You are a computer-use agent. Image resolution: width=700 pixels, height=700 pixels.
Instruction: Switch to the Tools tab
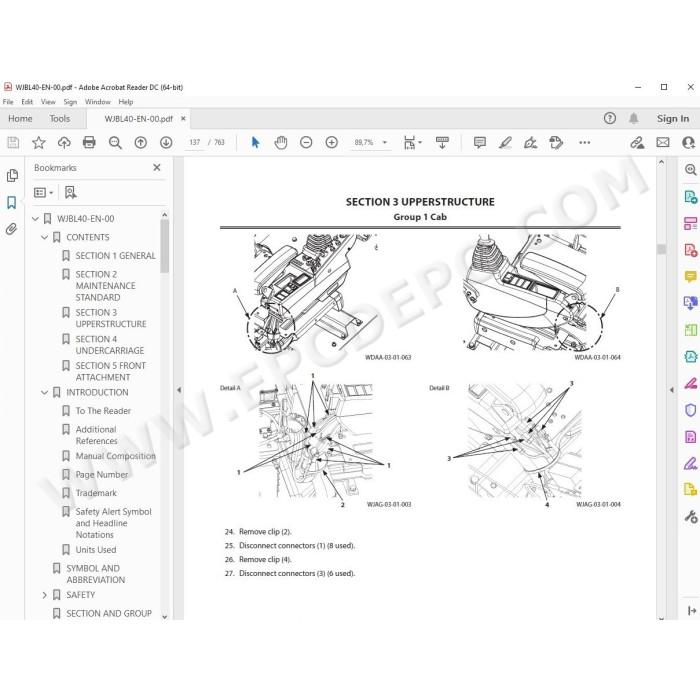[x=60, y=119]
